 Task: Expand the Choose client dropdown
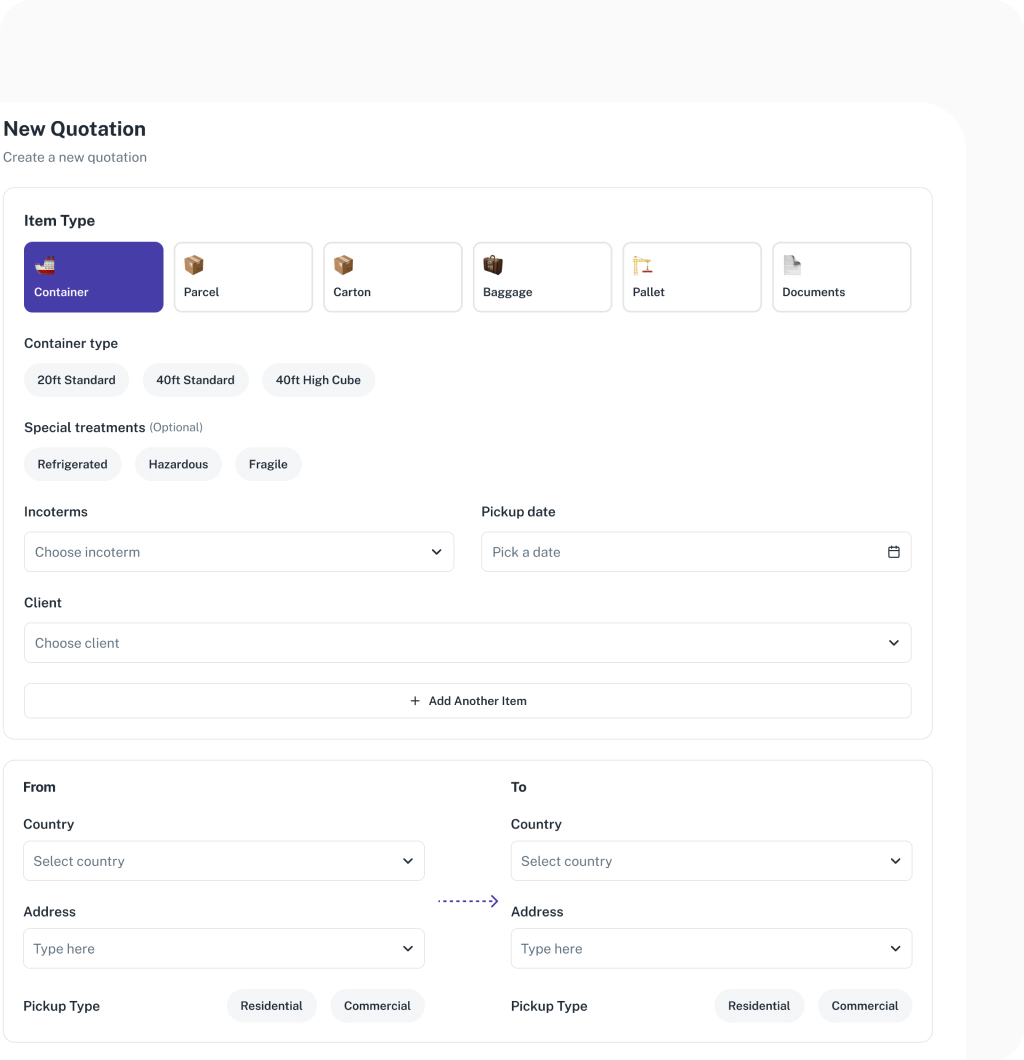click(x=468, y=642)
